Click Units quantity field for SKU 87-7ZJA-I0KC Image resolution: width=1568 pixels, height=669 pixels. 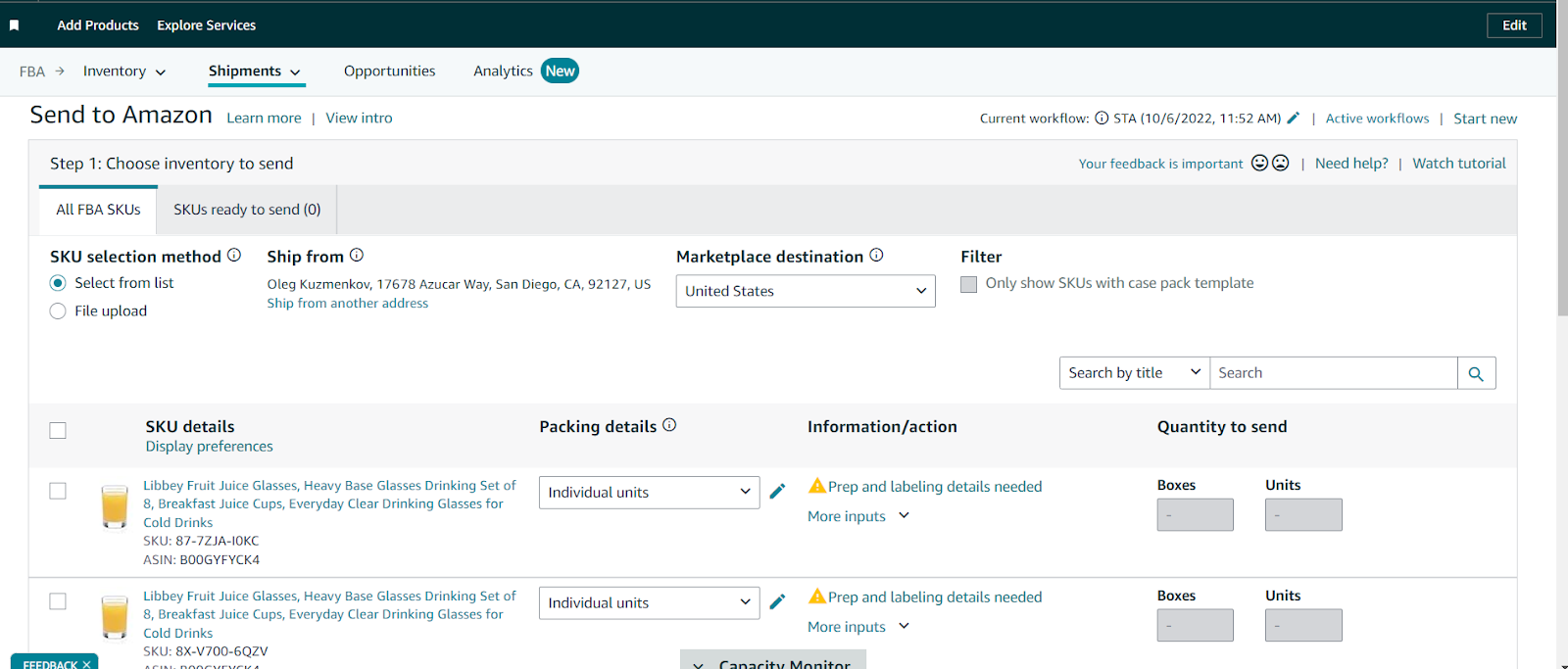[1303, 515]
